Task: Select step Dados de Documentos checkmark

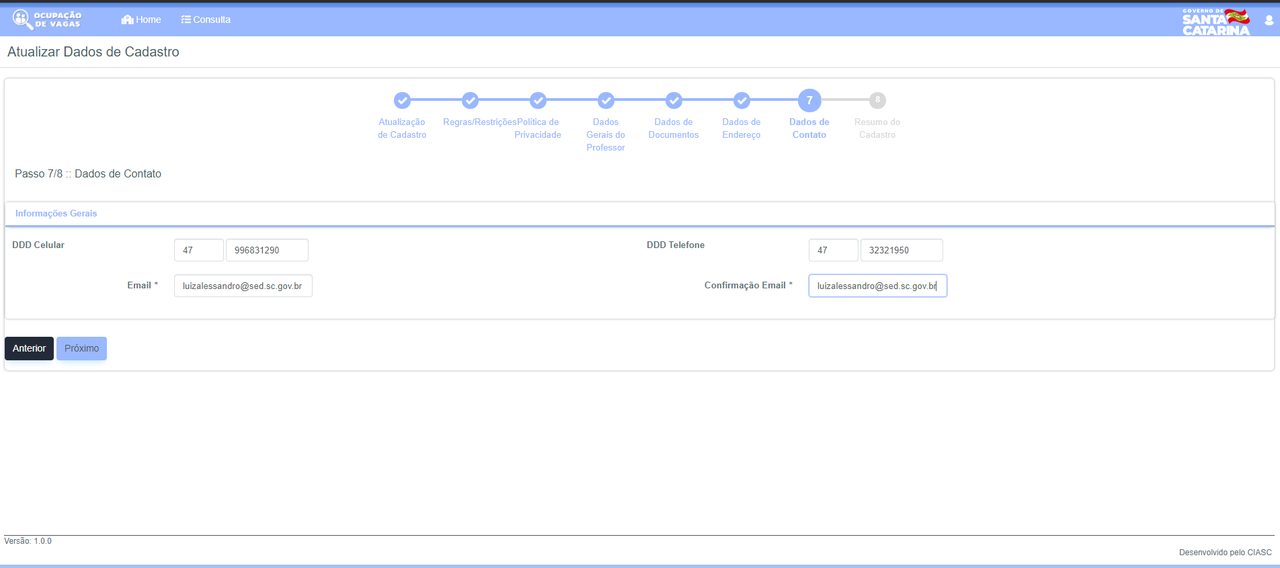Action: 674,100
